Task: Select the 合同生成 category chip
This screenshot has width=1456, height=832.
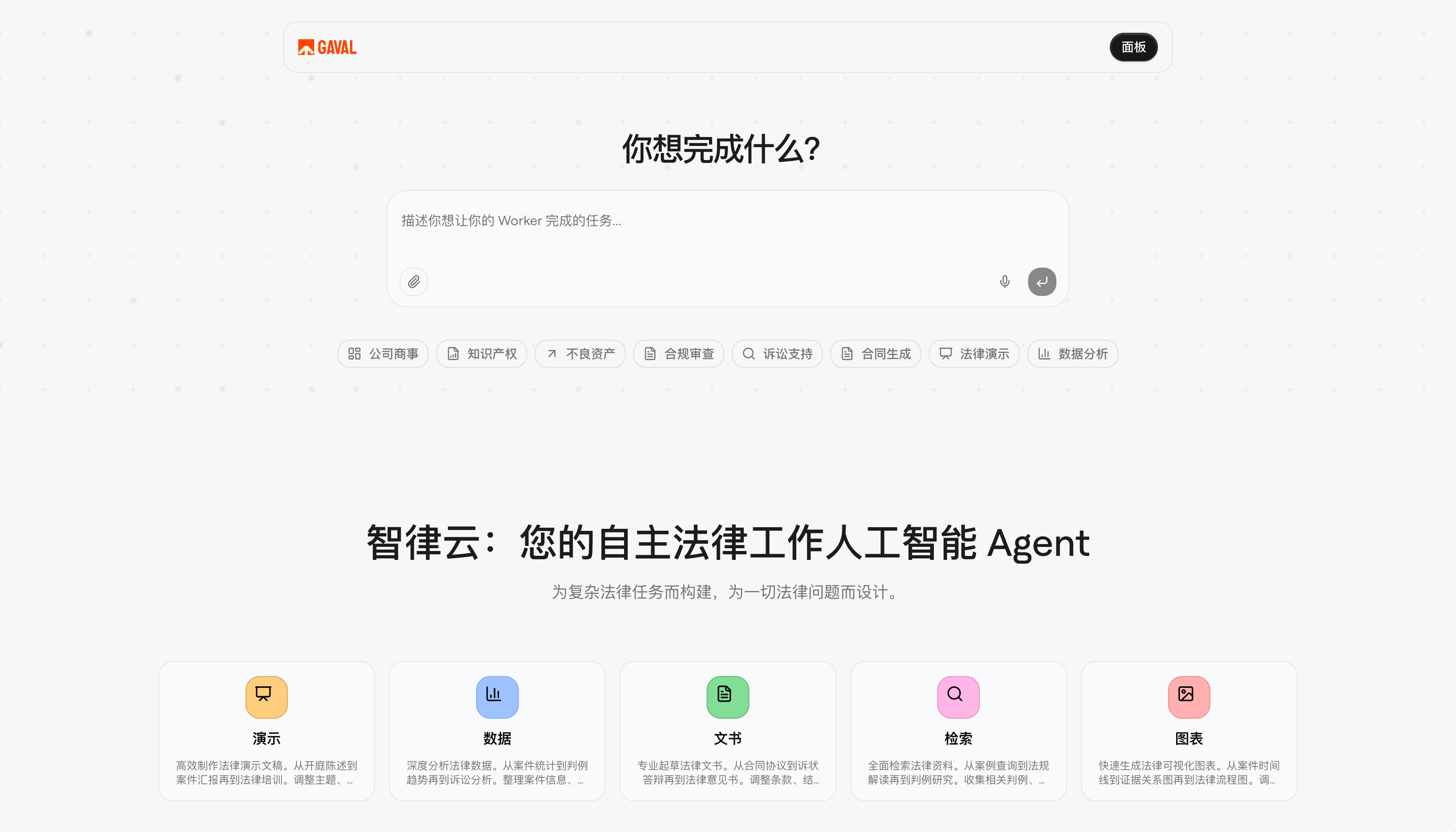Action: point(875,354)
